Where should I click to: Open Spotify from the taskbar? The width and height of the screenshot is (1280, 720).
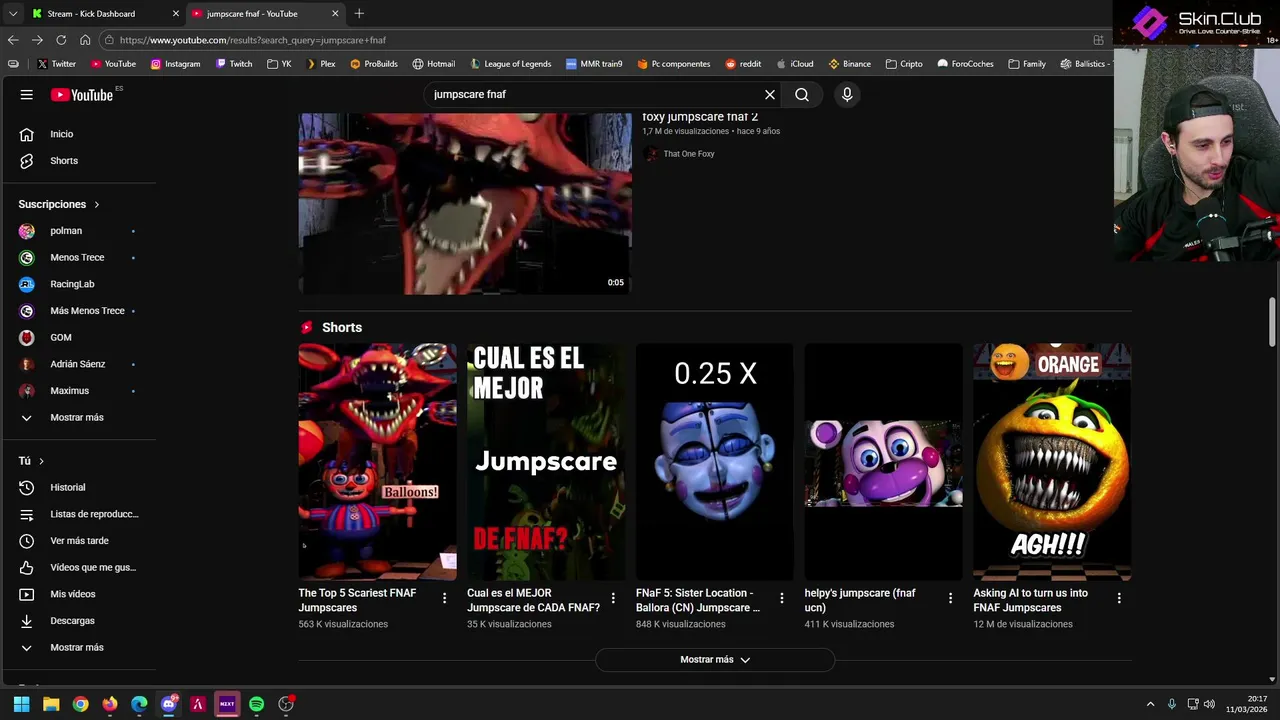point(256,704)
